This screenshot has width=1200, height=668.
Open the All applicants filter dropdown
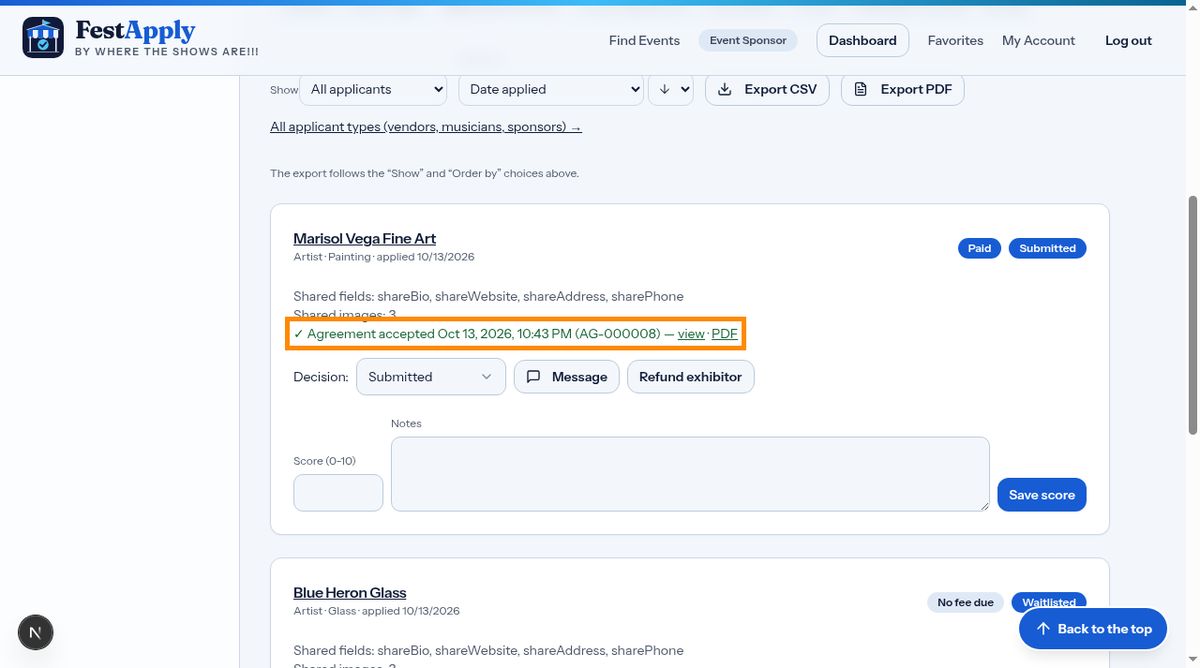373,89
